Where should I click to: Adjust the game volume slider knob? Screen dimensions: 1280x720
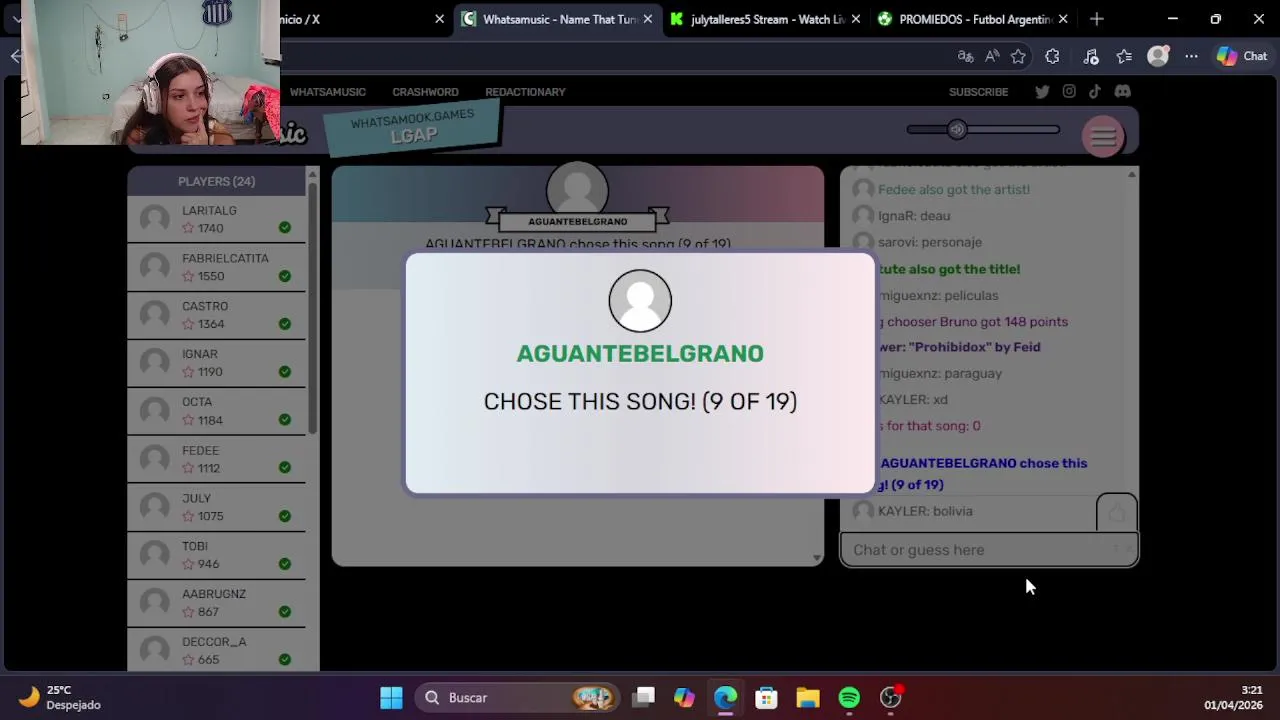(957, 129)
